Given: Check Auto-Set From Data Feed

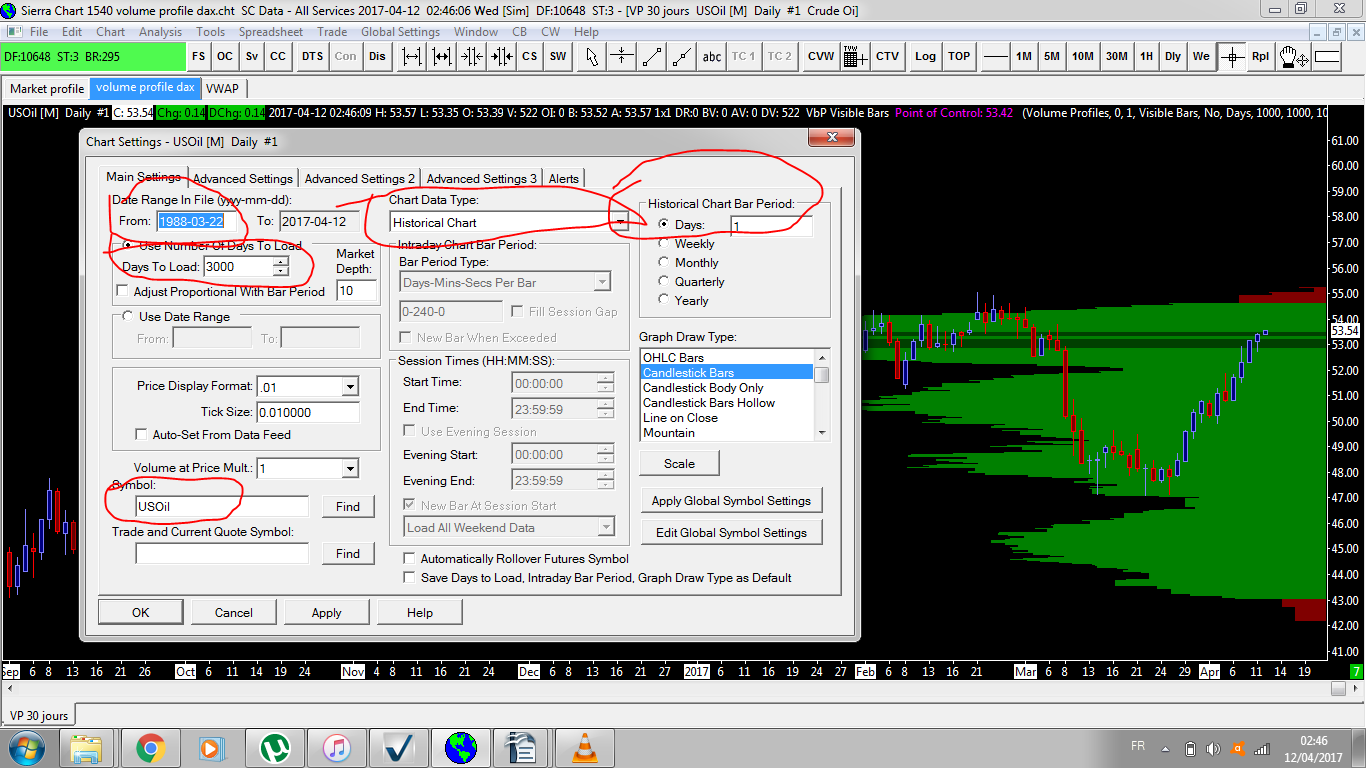Looking at the screenshot, I should click(x=141, y=435).
